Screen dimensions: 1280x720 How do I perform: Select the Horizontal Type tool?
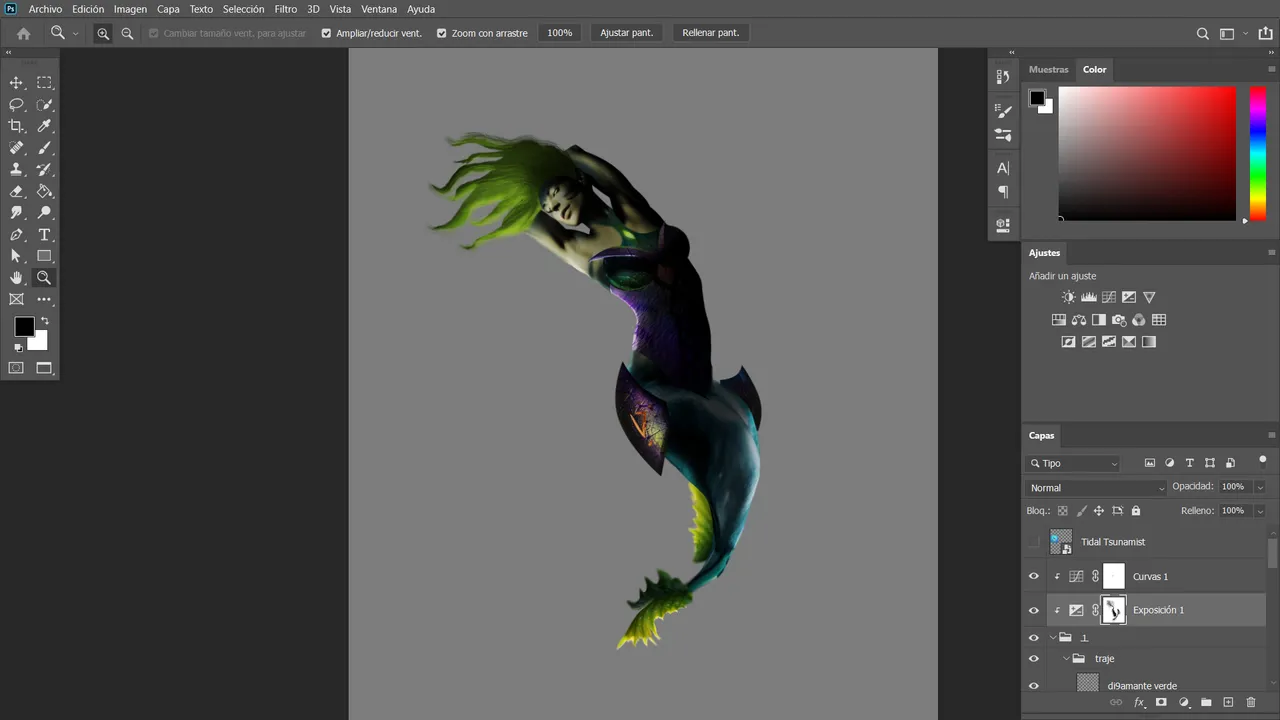tap(44, 235)
